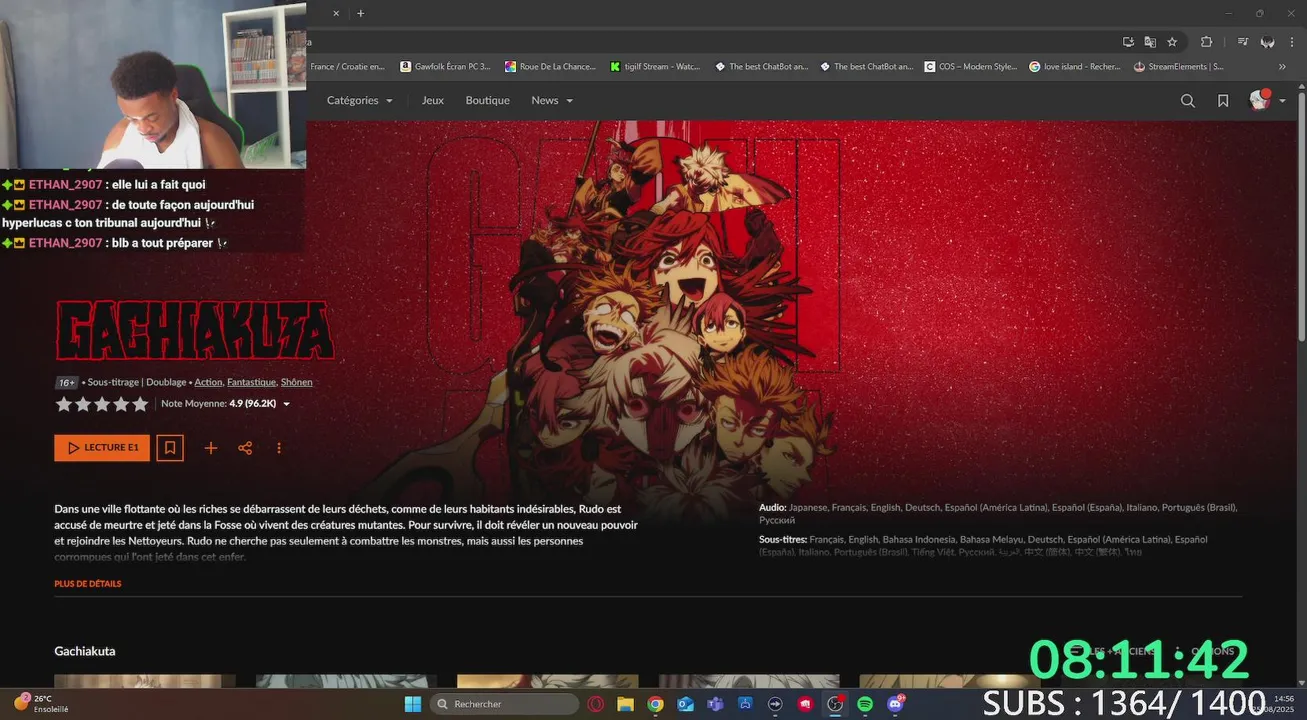Open the Gawfolk Écran PC bookmark

[445, 67]
